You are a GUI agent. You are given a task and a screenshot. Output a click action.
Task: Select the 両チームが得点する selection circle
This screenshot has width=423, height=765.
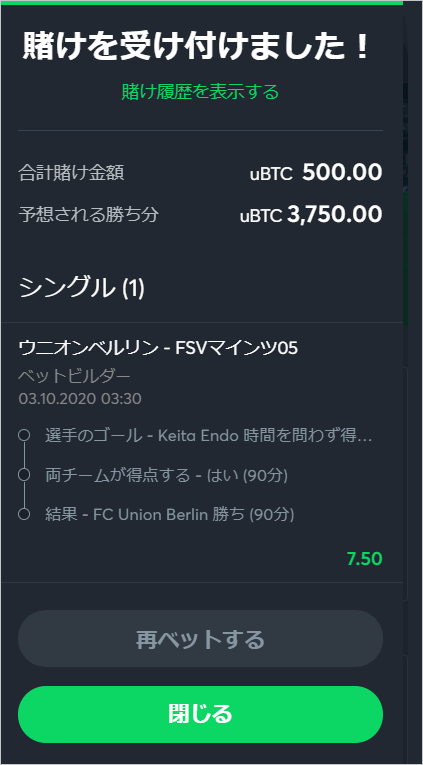tap(24, 474)
